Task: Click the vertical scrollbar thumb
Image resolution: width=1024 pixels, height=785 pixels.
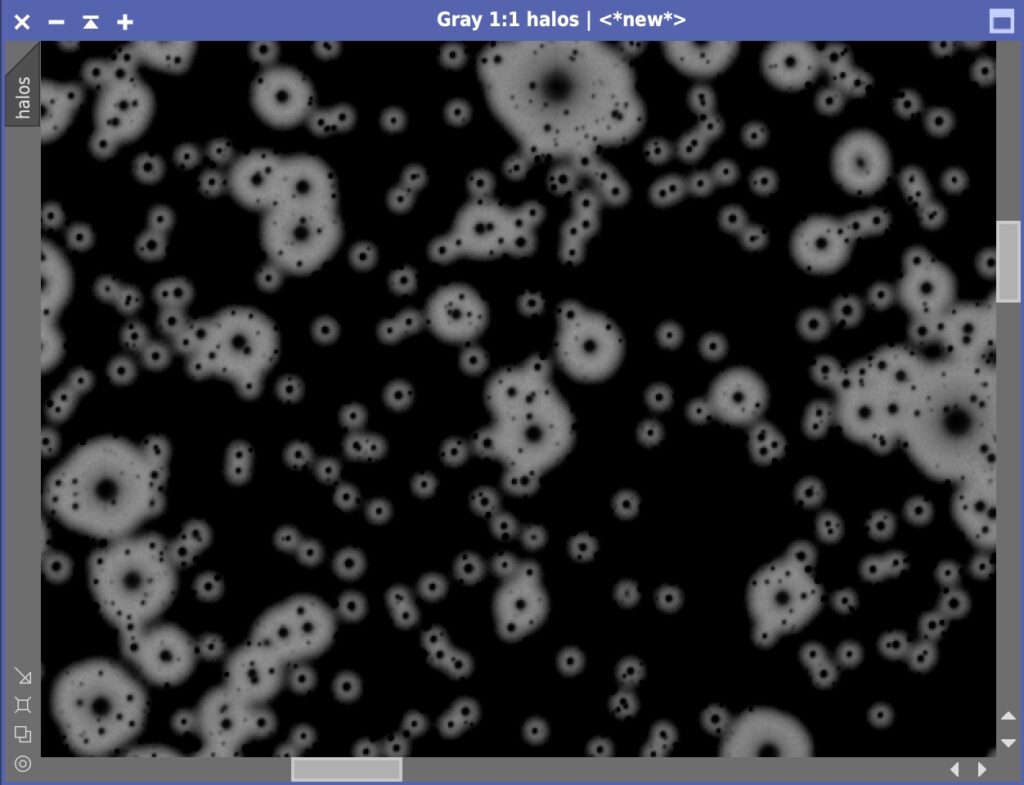Action: click(x=1008, y=262)
